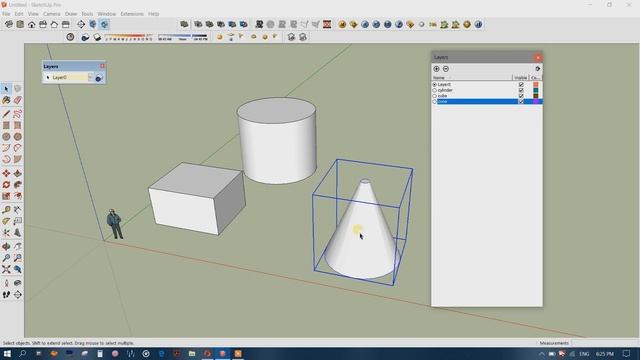The width and height of the screenshot is (640, 360).
Task: Change cylinder teal color swatch
Action: point(536,90)
